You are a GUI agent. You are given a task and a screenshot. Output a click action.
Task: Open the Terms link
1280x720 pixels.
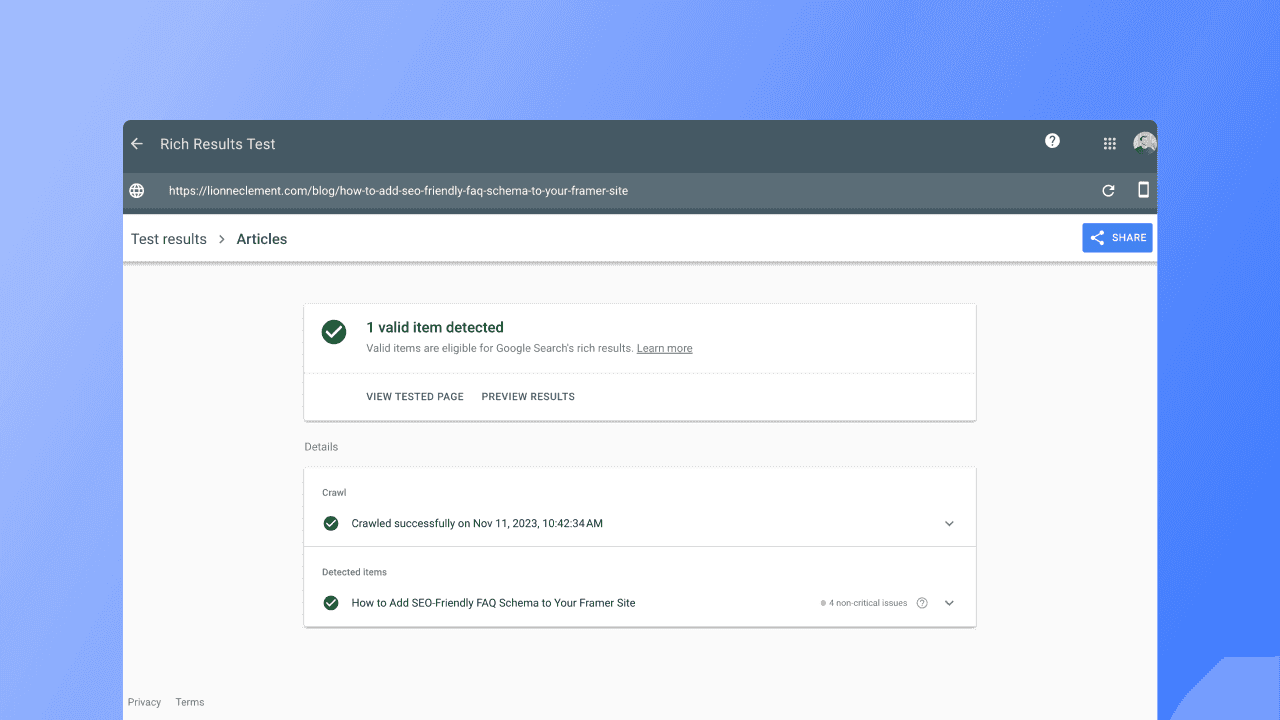point(190,702)
